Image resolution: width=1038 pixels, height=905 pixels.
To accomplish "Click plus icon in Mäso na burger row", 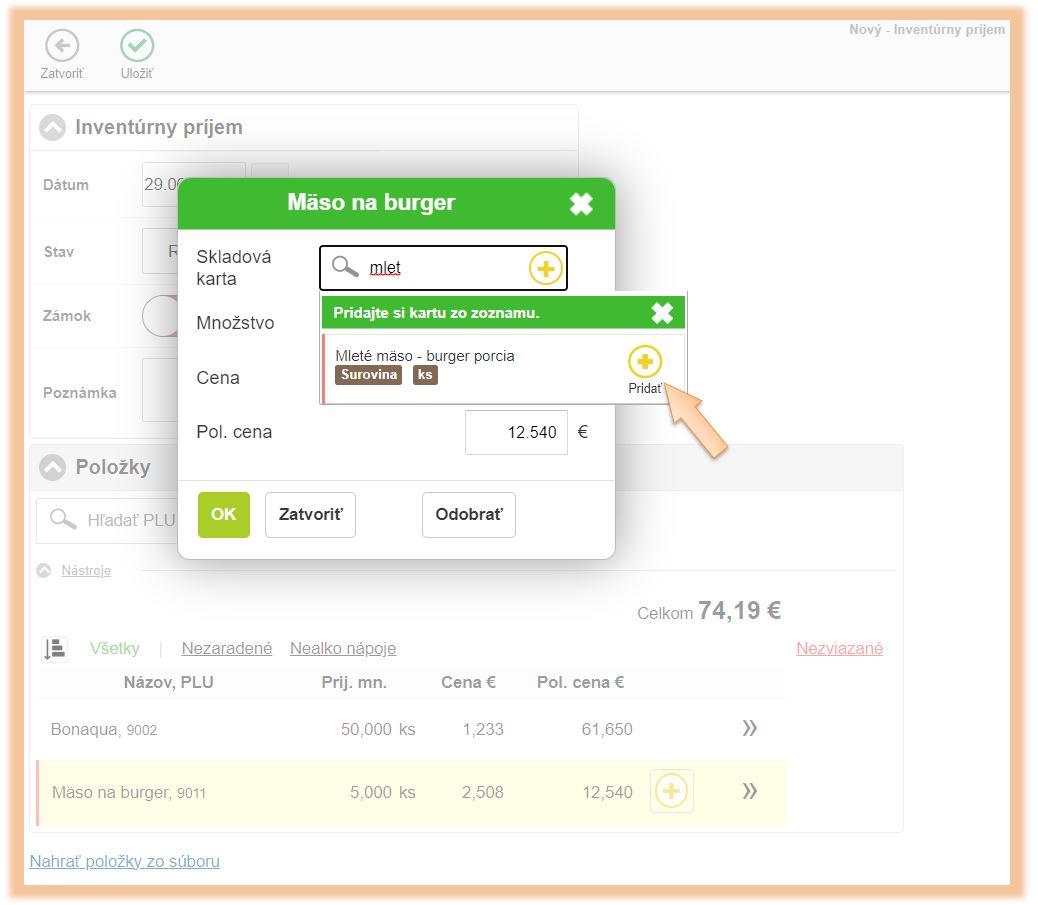I will click(671, 792).
